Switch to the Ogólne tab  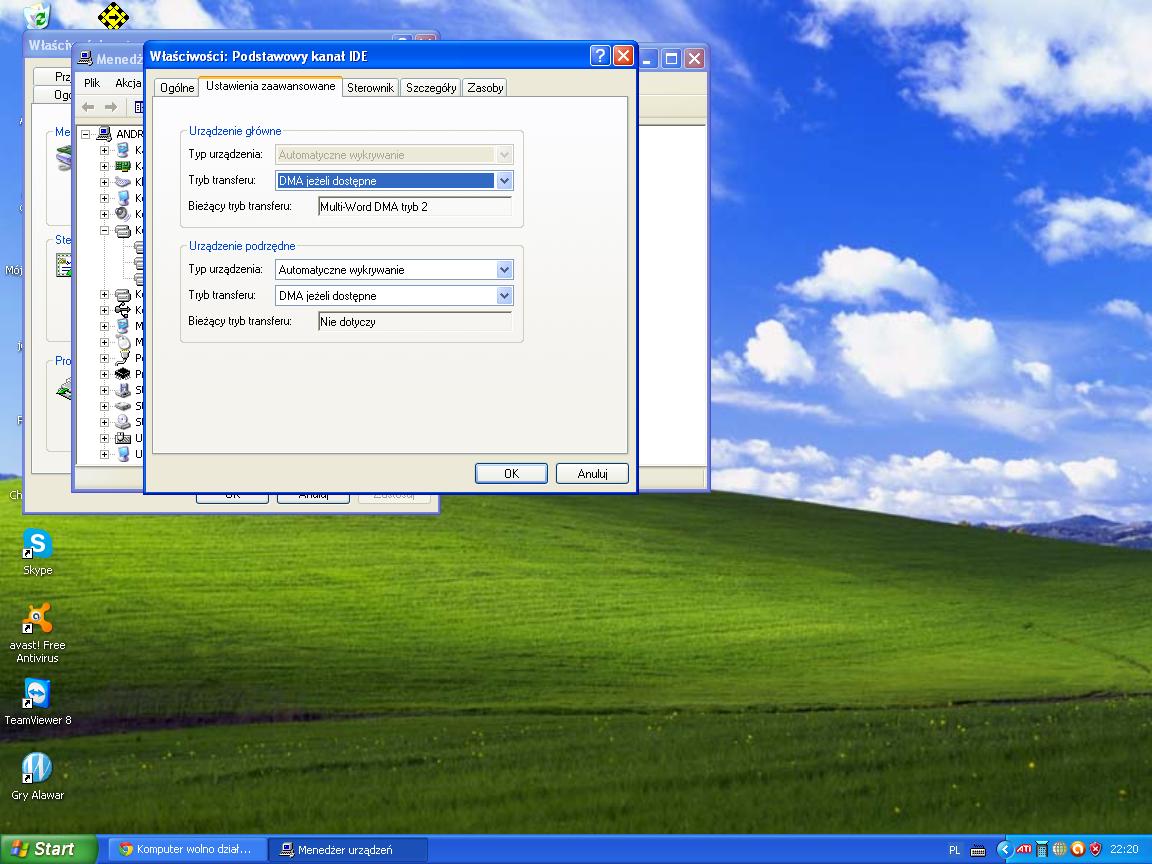(177, 87)
